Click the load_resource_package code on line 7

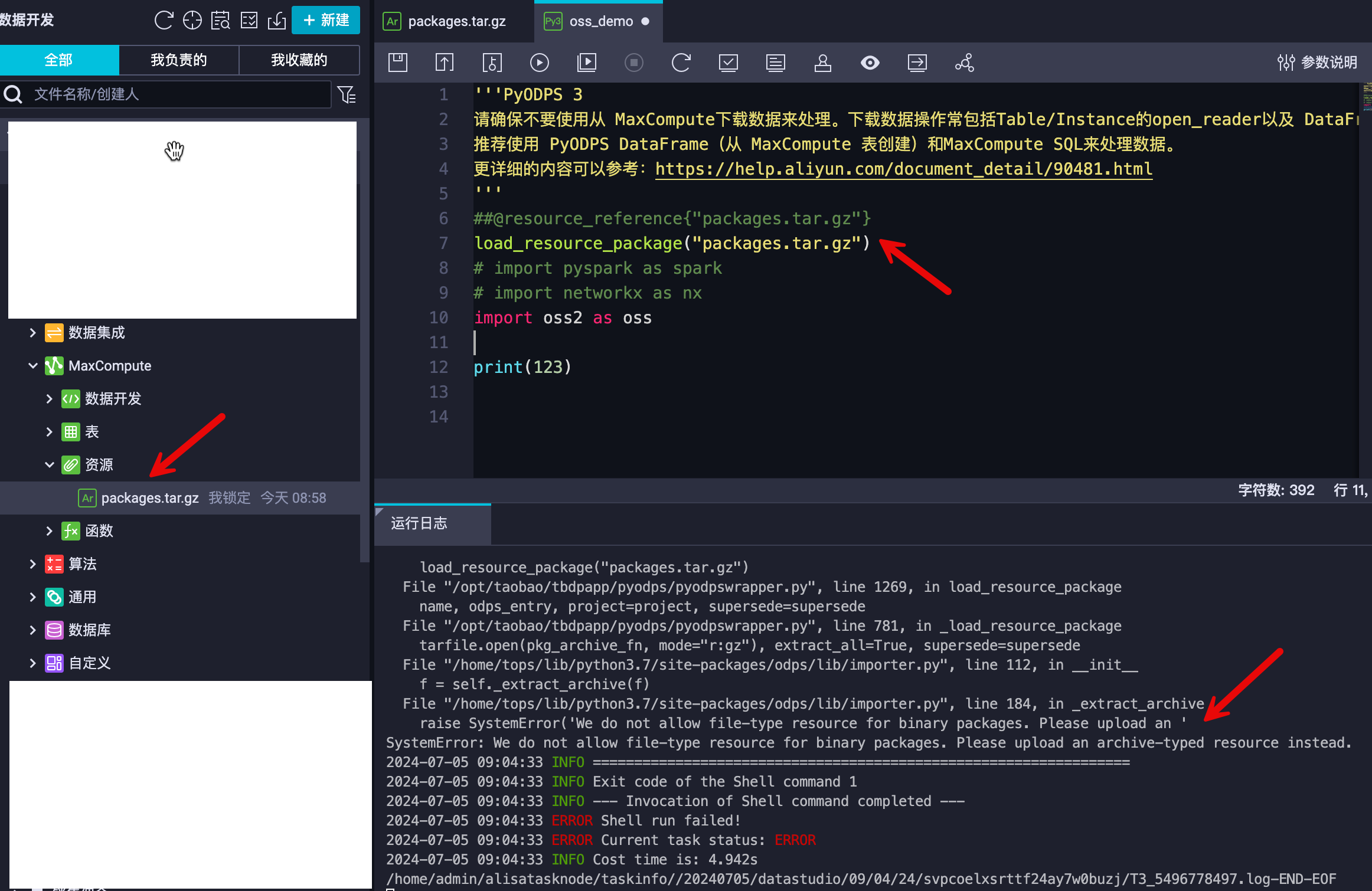[672, 244]
